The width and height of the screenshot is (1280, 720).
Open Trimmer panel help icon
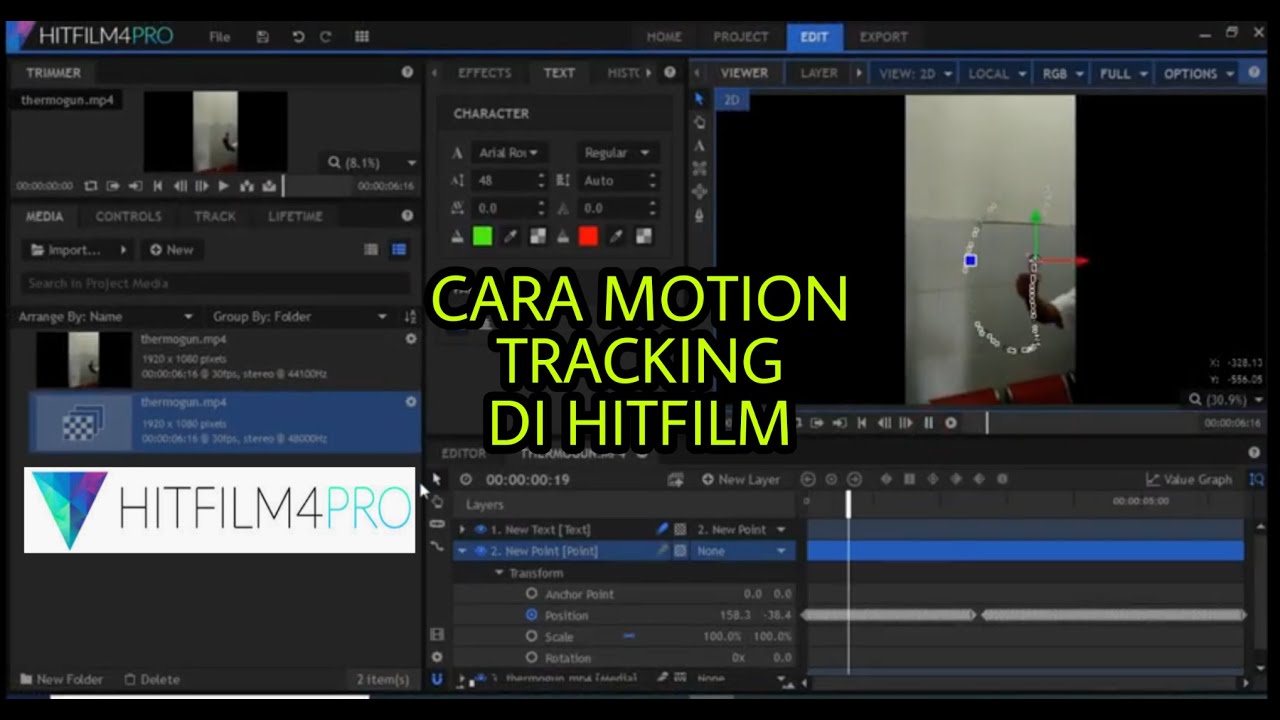407,72
